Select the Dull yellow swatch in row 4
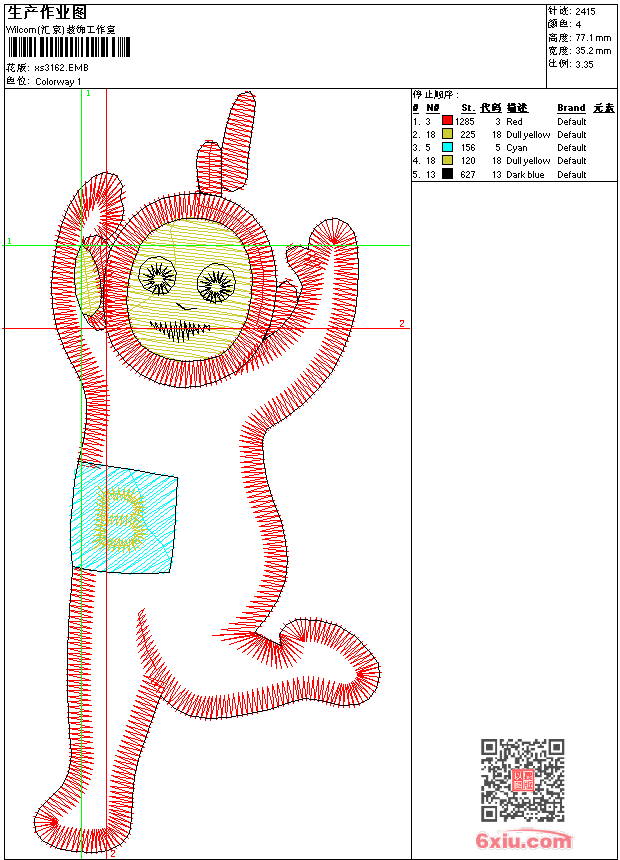Viewport: 620px width, 860px height. click(x=448, y=160)
